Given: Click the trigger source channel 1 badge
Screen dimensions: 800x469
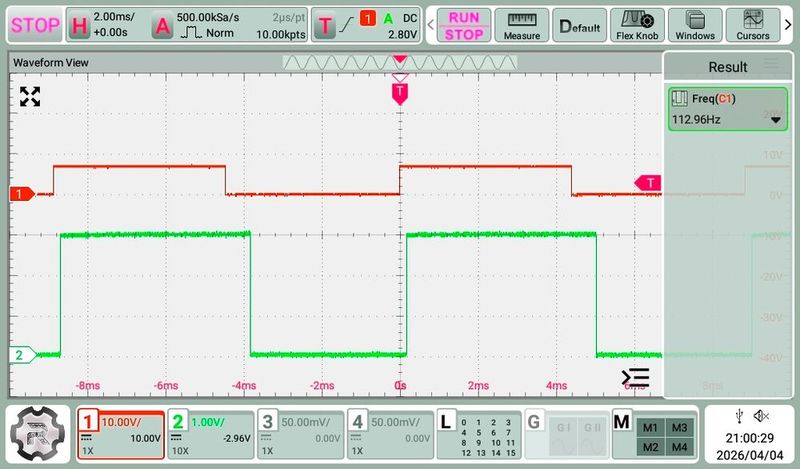Looking at the screenshot, I should coord(367,19).
